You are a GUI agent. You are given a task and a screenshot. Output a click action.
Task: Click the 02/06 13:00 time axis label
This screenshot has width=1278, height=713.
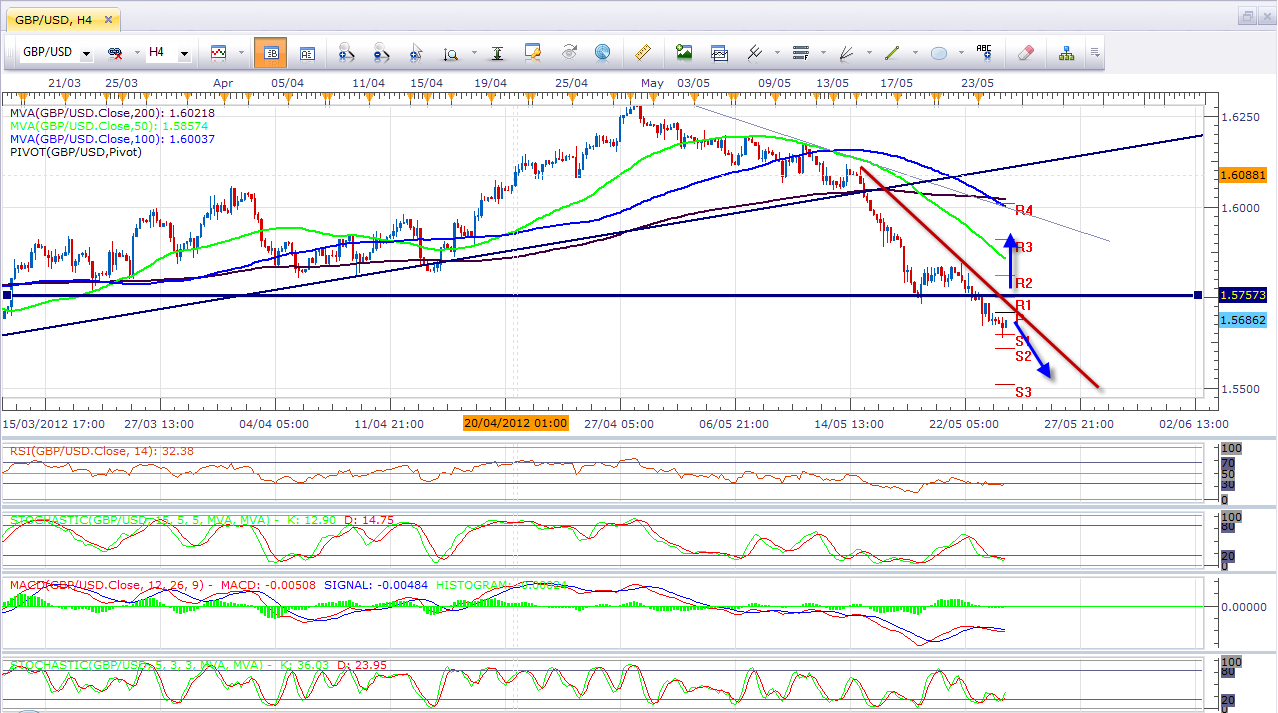click(1194, 423)
